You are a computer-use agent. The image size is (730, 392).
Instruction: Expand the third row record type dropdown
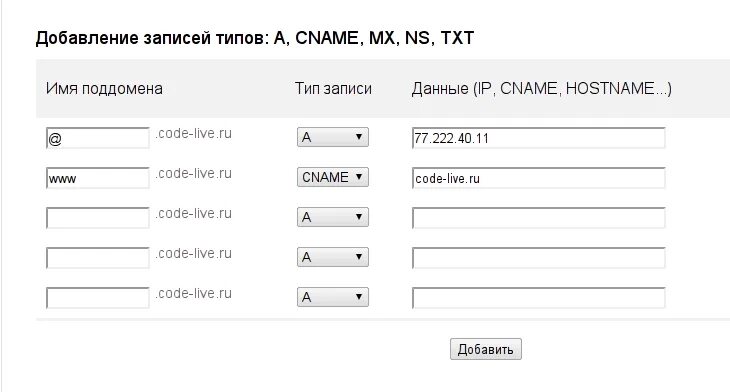tap(333, 217)
